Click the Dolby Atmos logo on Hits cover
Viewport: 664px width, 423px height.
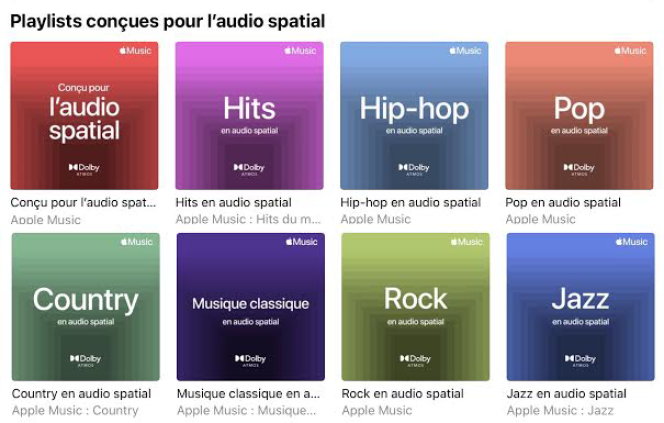pos(249,169)
